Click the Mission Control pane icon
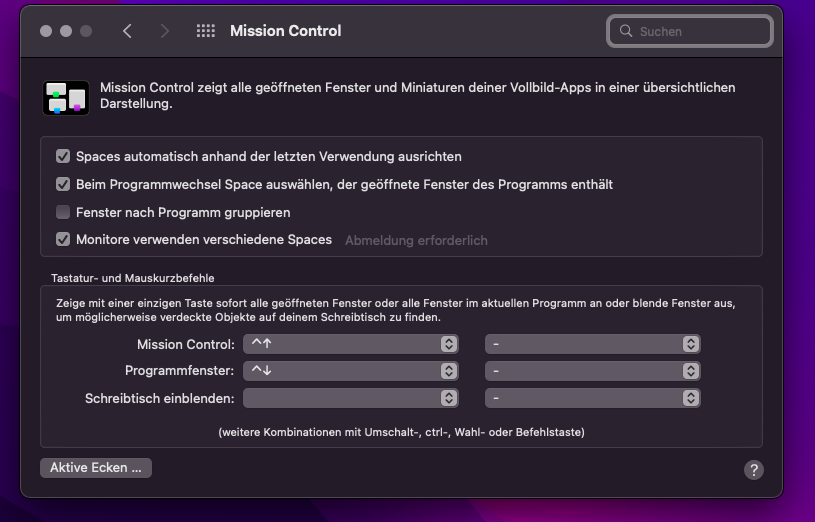 point(66,96)
